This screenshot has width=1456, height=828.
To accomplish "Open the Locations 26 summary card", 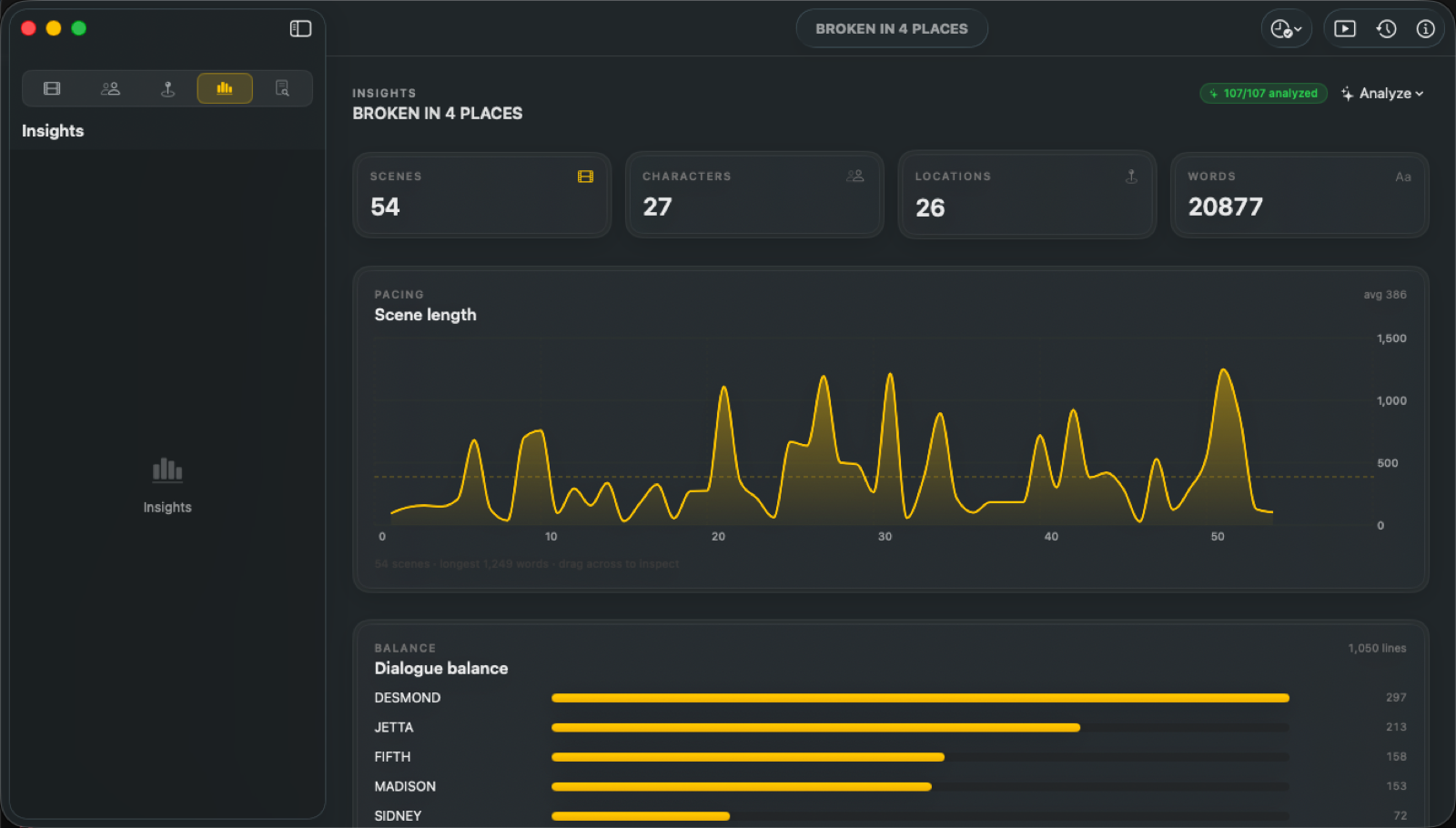I will (x=1027, y=195).
